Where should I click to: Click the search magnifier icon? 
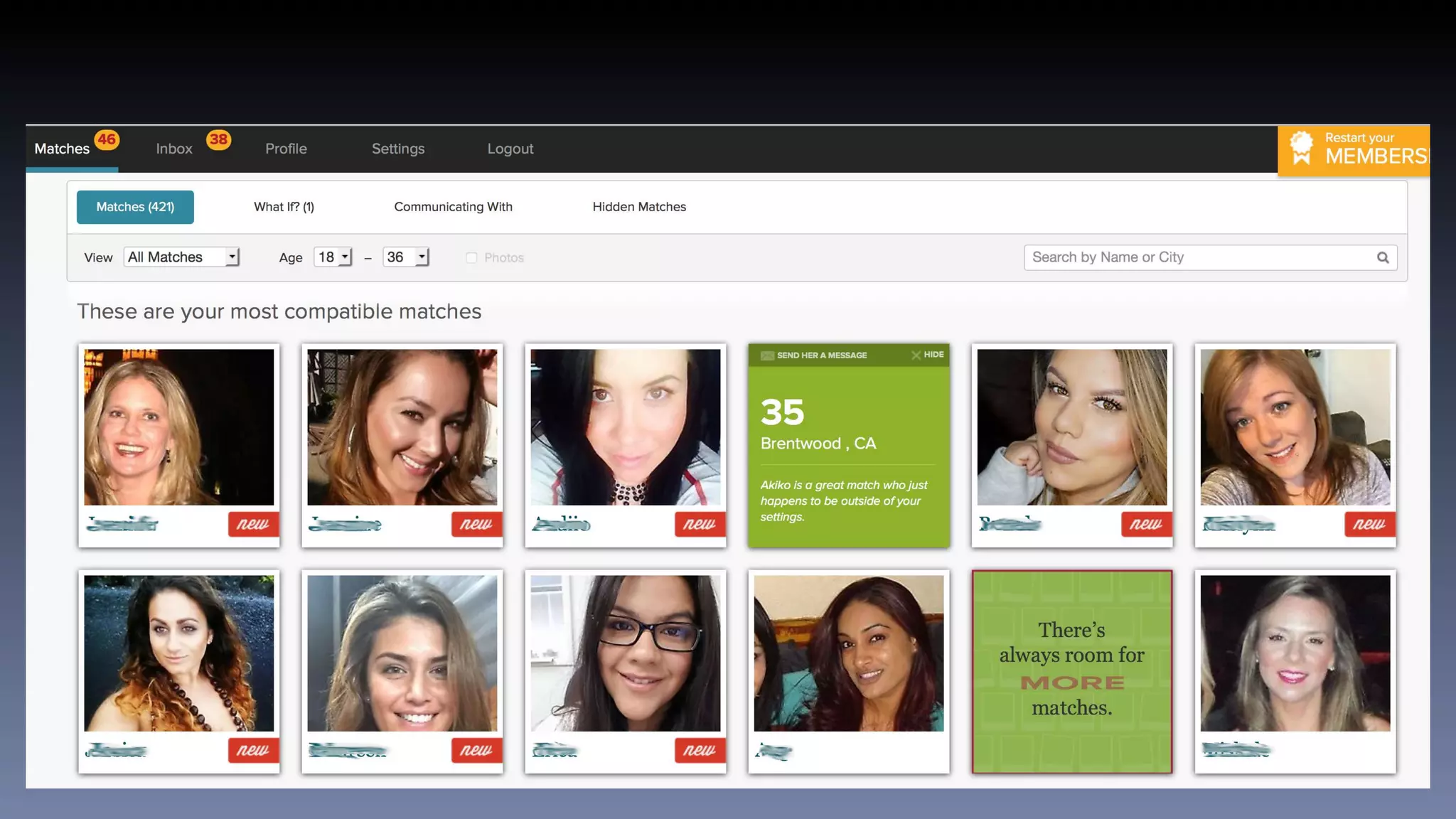[x=1382, y=257]
